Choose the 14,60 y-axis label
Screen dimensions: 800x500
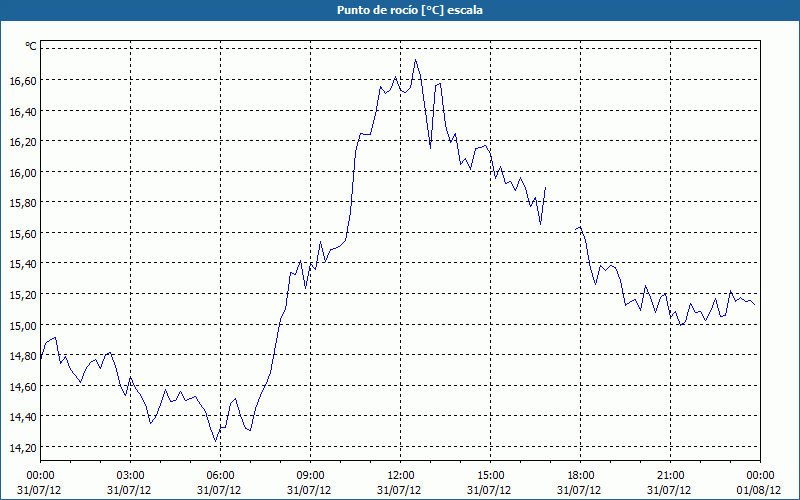coord(23,387)
